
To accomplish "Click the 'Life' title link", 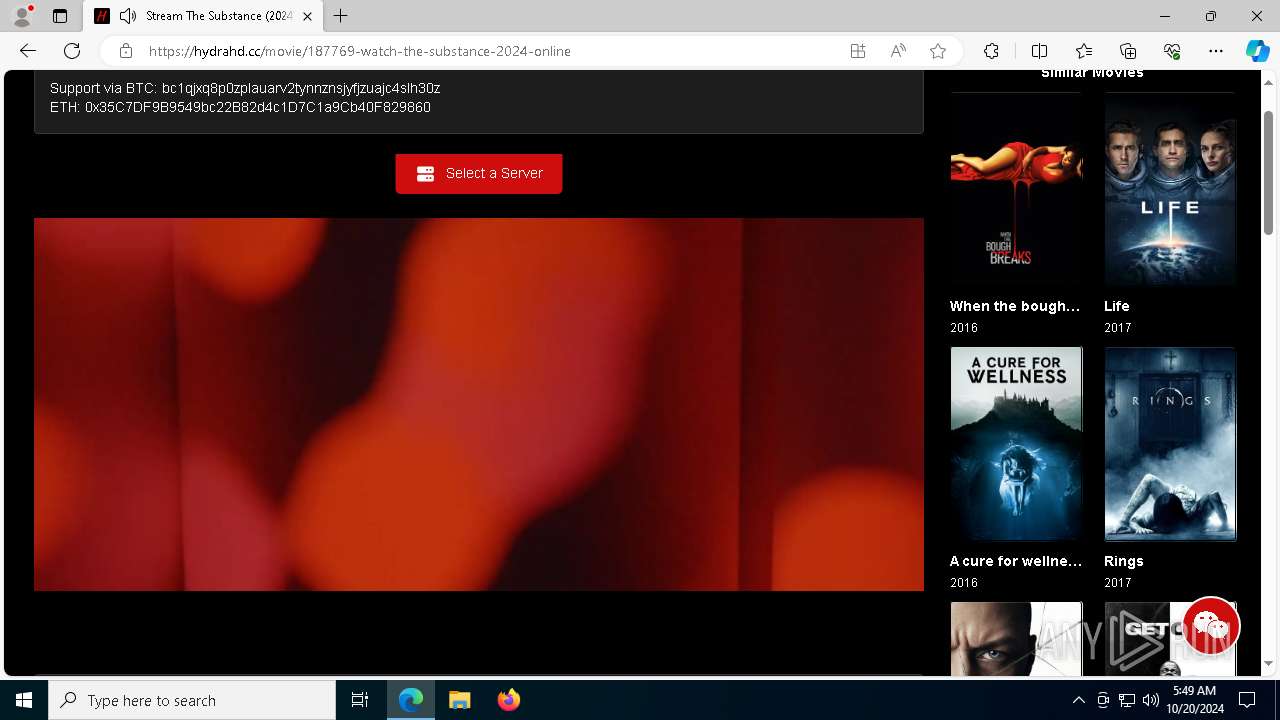I will [x=1117, y=306].
